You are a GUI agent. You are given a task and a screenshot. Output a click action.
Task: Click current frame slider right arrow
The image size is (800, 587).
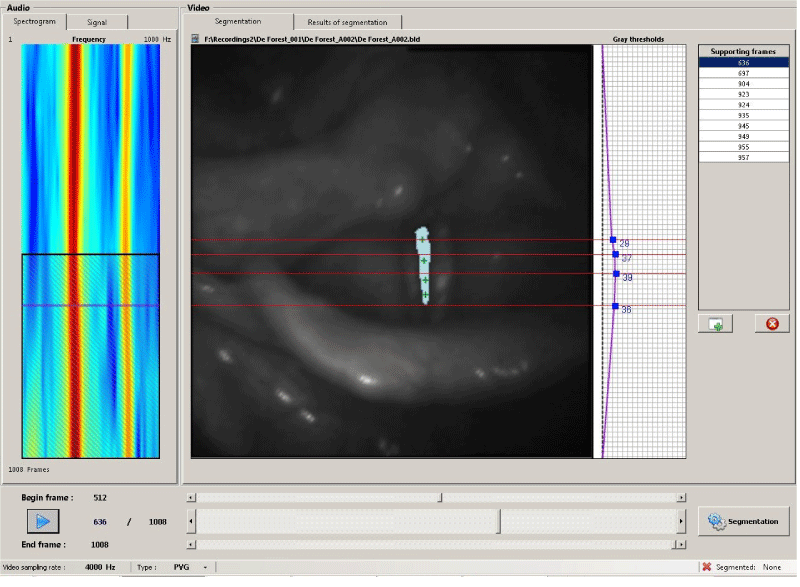point(681,521)
